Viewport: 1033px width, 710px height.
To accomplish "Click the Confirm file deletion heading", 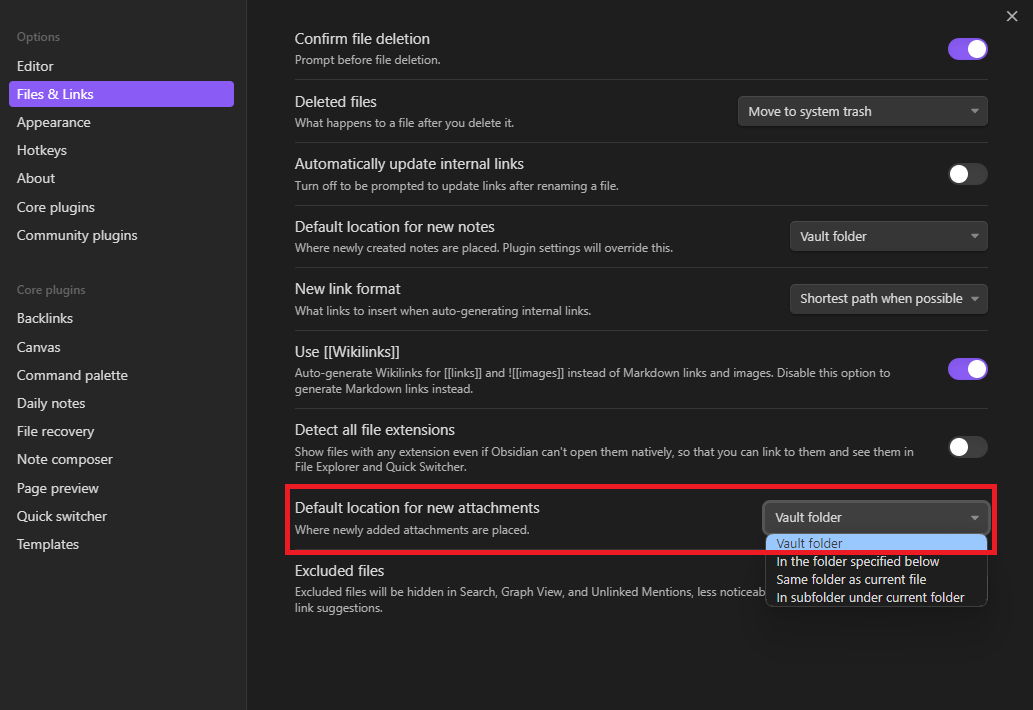I will 362,39.
